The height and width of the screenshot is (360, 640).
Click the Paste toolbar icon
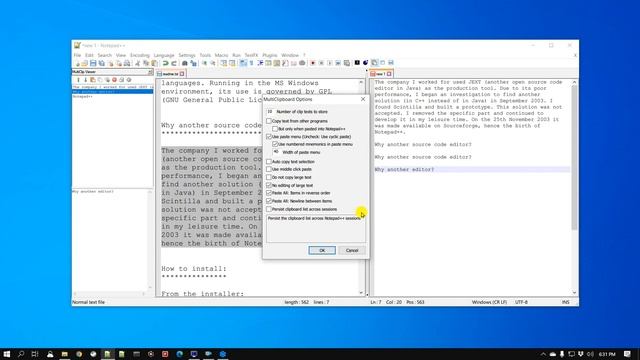pyautogui.click(x=154, y=63)
